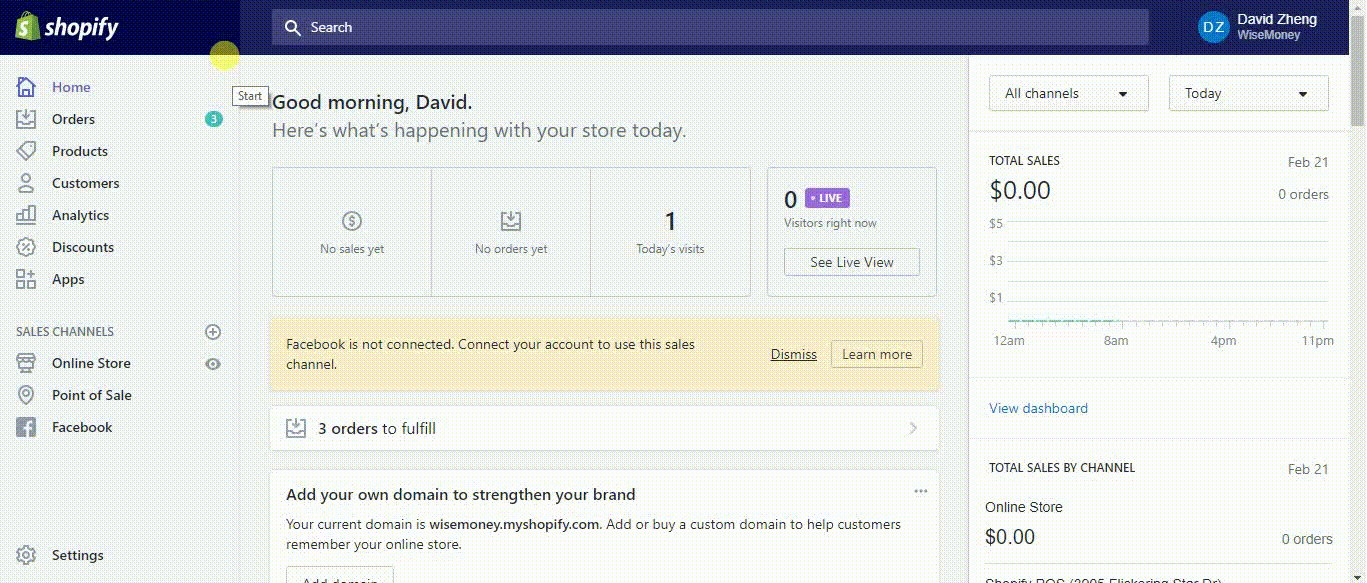Open Customers in sidebar
1367x583 pixels.
coord(85,183)
